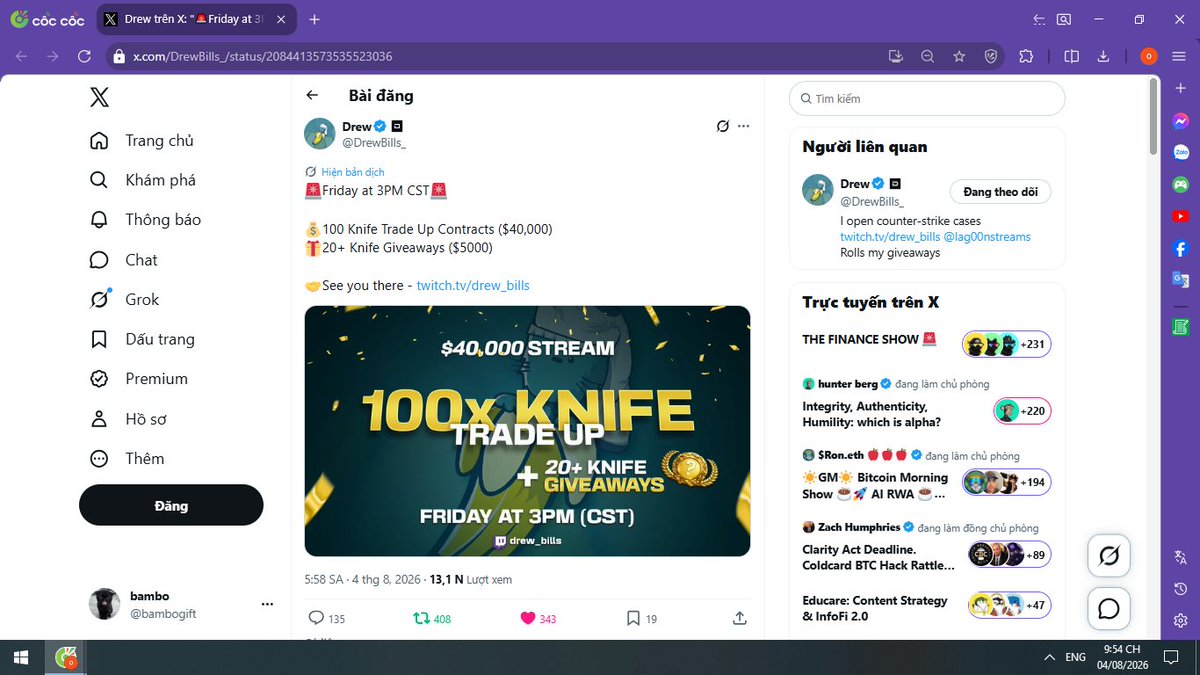Open Grok from the sidebar
Screen dimensions: 1200x675
[x=124, y=299]
